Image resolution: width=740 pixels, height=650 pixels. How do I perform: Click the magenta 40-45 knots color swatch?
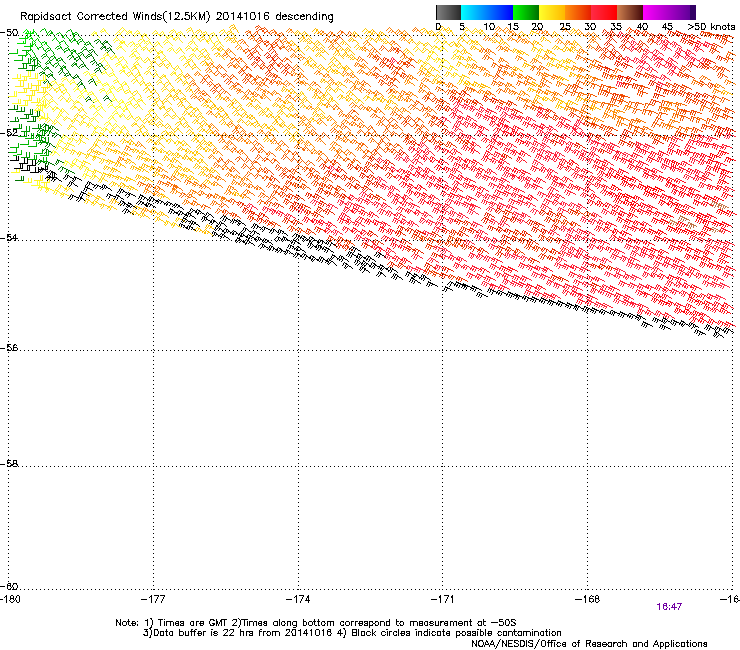[x=656, y=12]
